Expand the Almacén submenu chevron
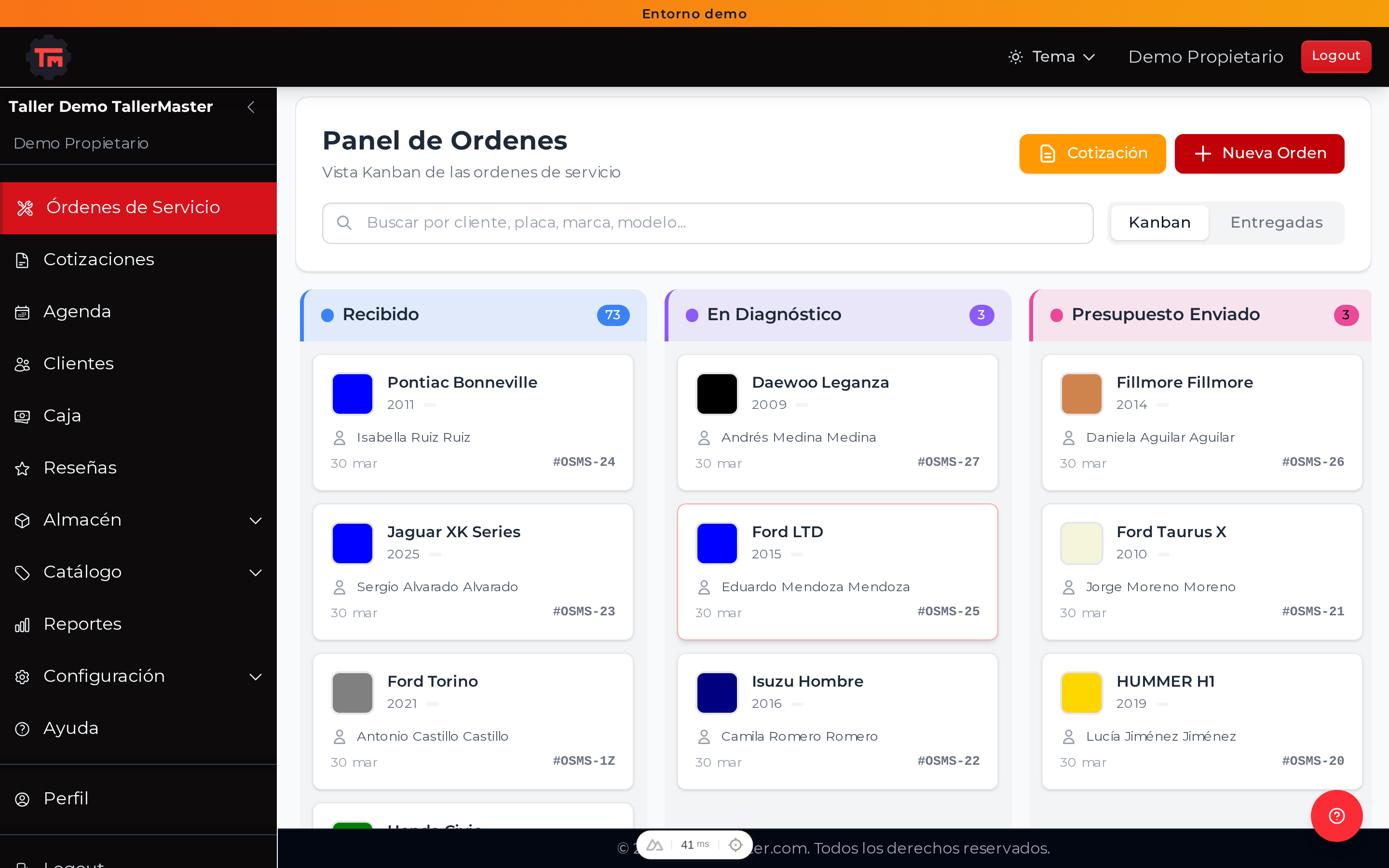Image resolution: width=1389 pixels, height=868 pixels. tap(256, 521)
